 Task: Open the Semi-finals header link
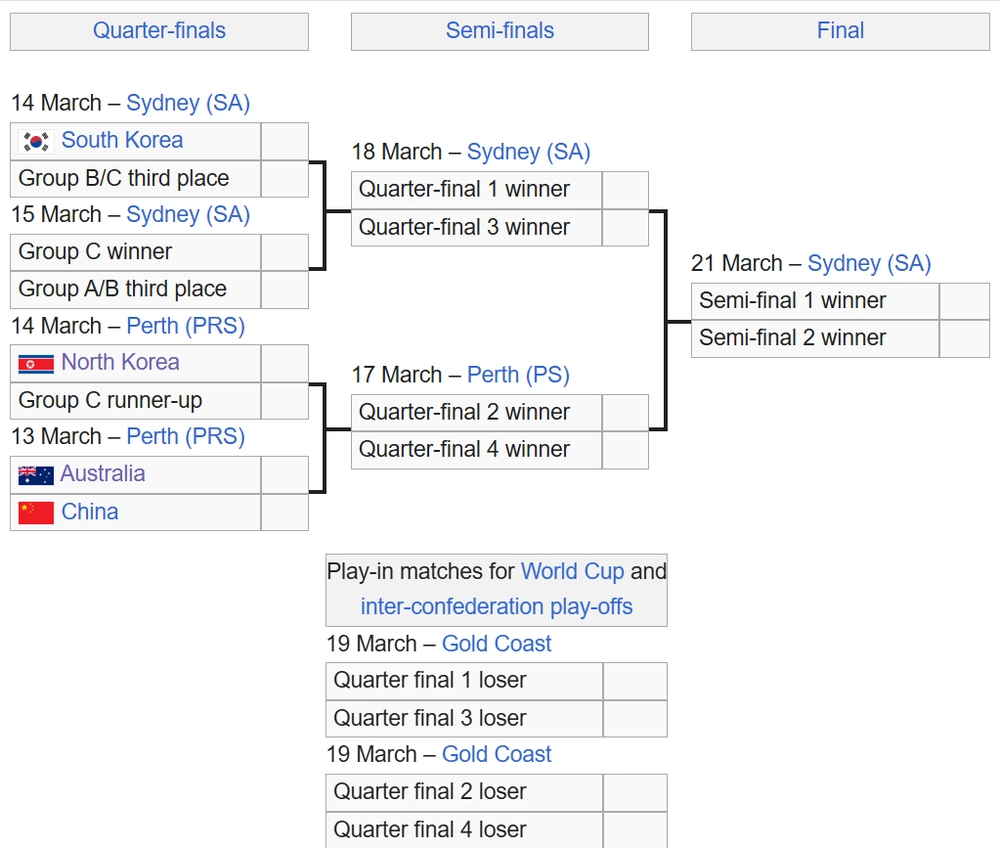coord(499,31)
